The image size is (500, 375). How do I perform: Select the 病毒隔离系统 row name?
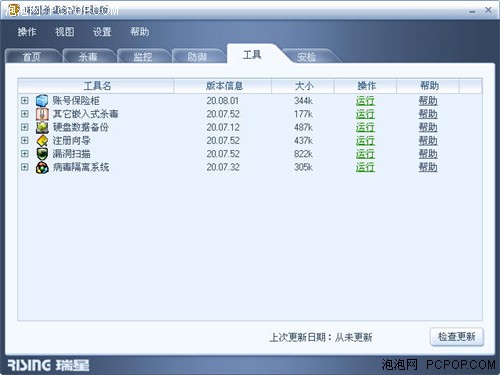tap(81, 167)
